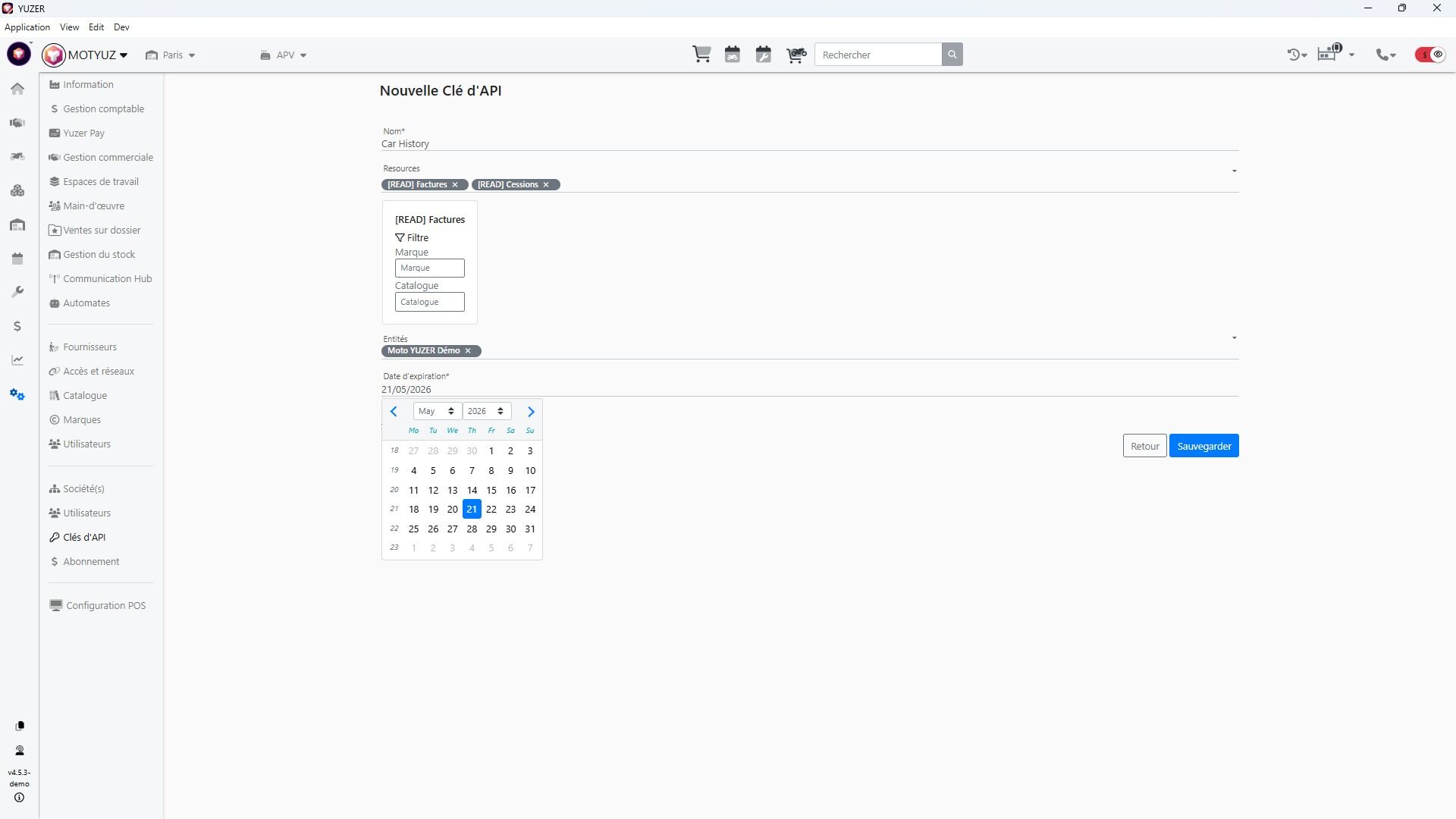Click the Retour button

tap(1144, 446)
